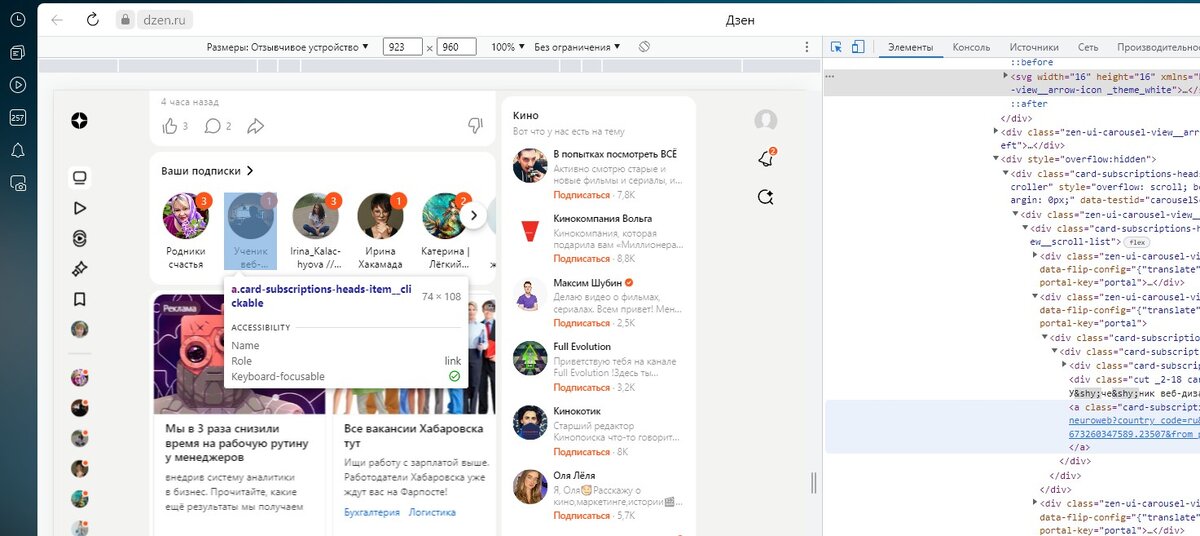
Task: Open the Dzen video play icon
Action: point(79,208)
